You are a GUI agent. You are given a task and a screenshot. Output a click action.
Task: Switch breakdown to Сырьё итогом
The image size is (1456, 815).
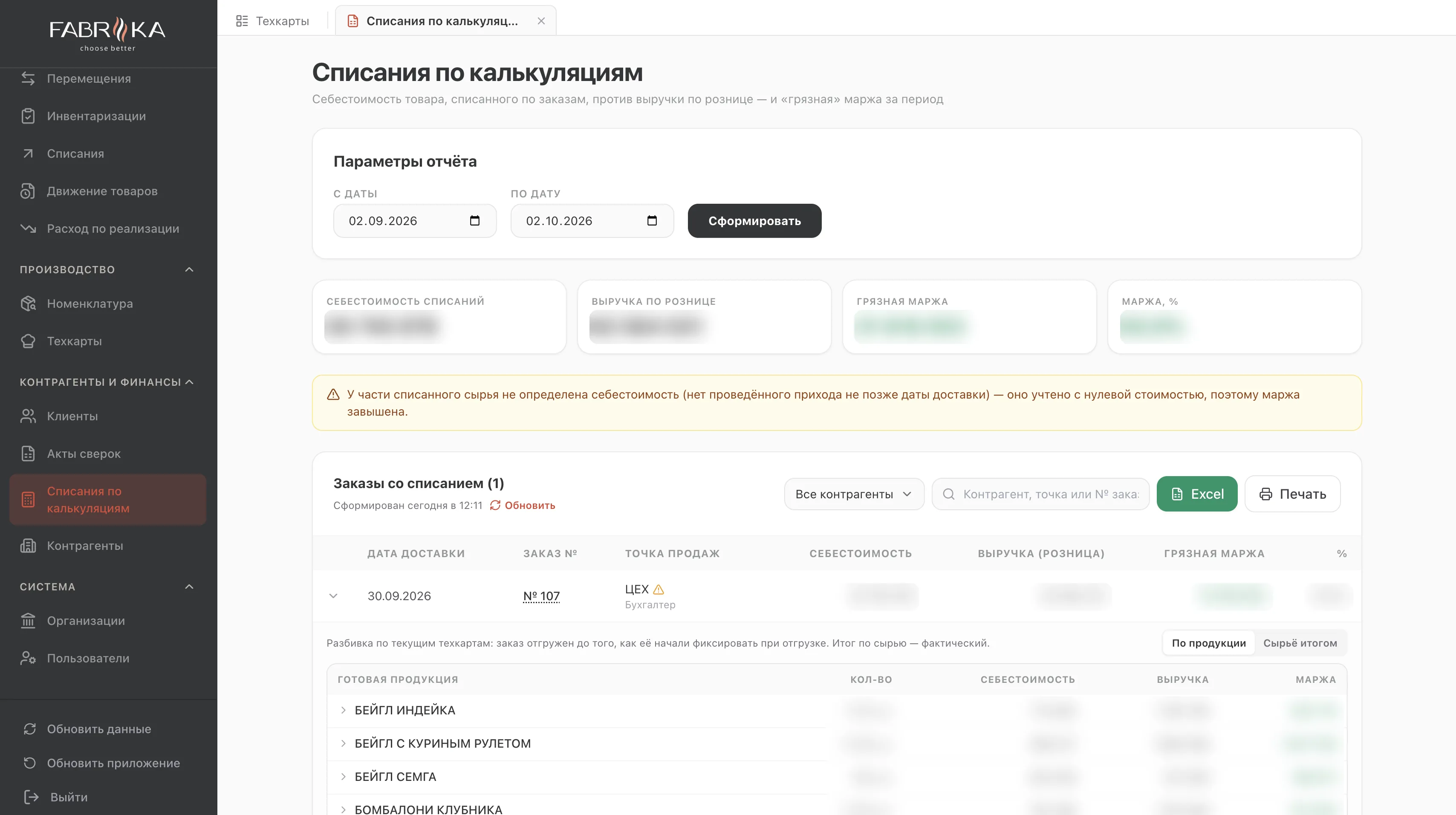pos(1300,643)
